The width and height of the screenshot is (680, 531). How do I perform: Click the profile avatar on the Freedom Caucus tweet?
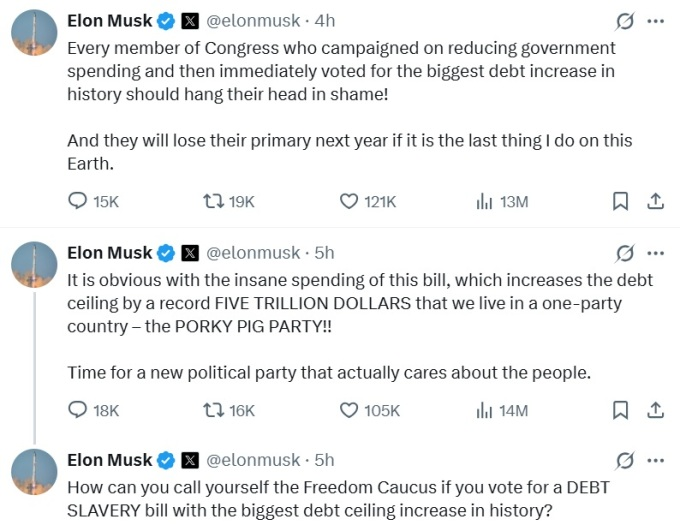(33, 471)
